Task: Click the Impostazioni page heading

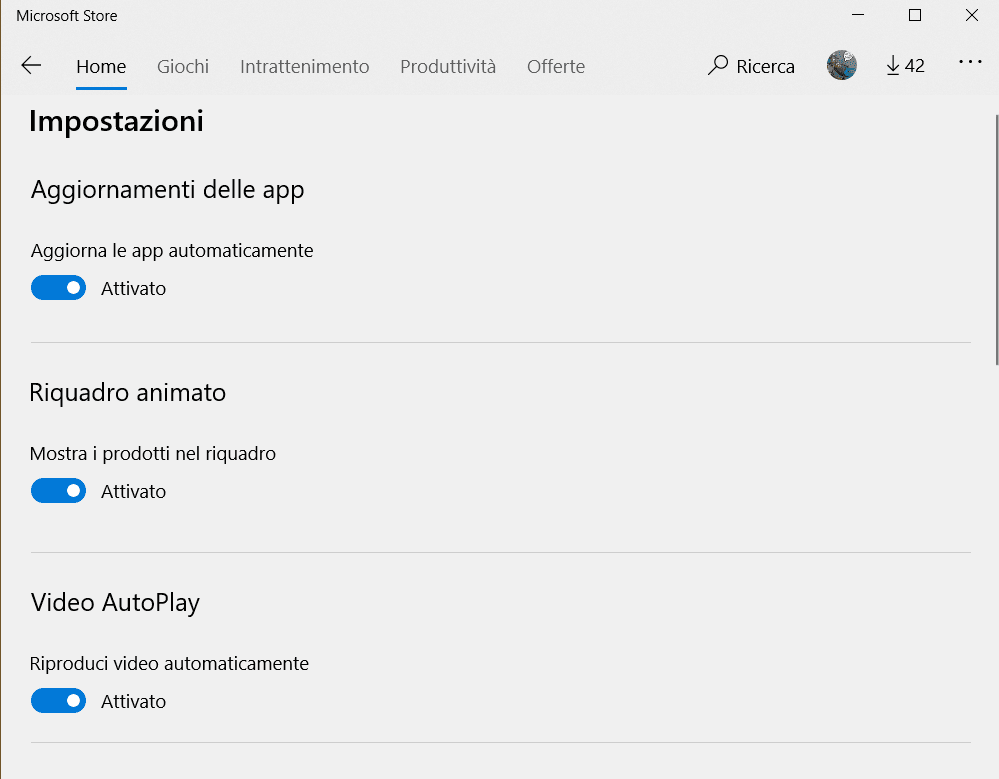Action: click(x=116, y=121)
